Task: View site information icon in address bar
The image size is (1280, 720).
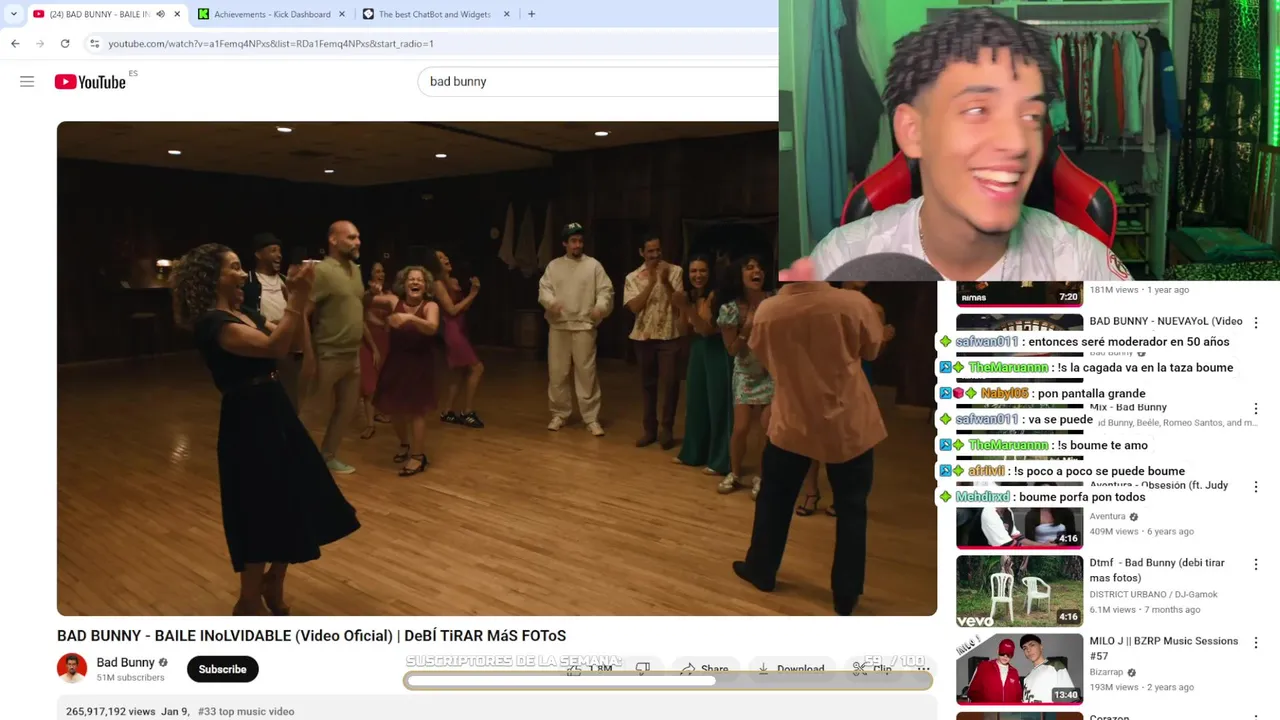Action: point(95,43)
